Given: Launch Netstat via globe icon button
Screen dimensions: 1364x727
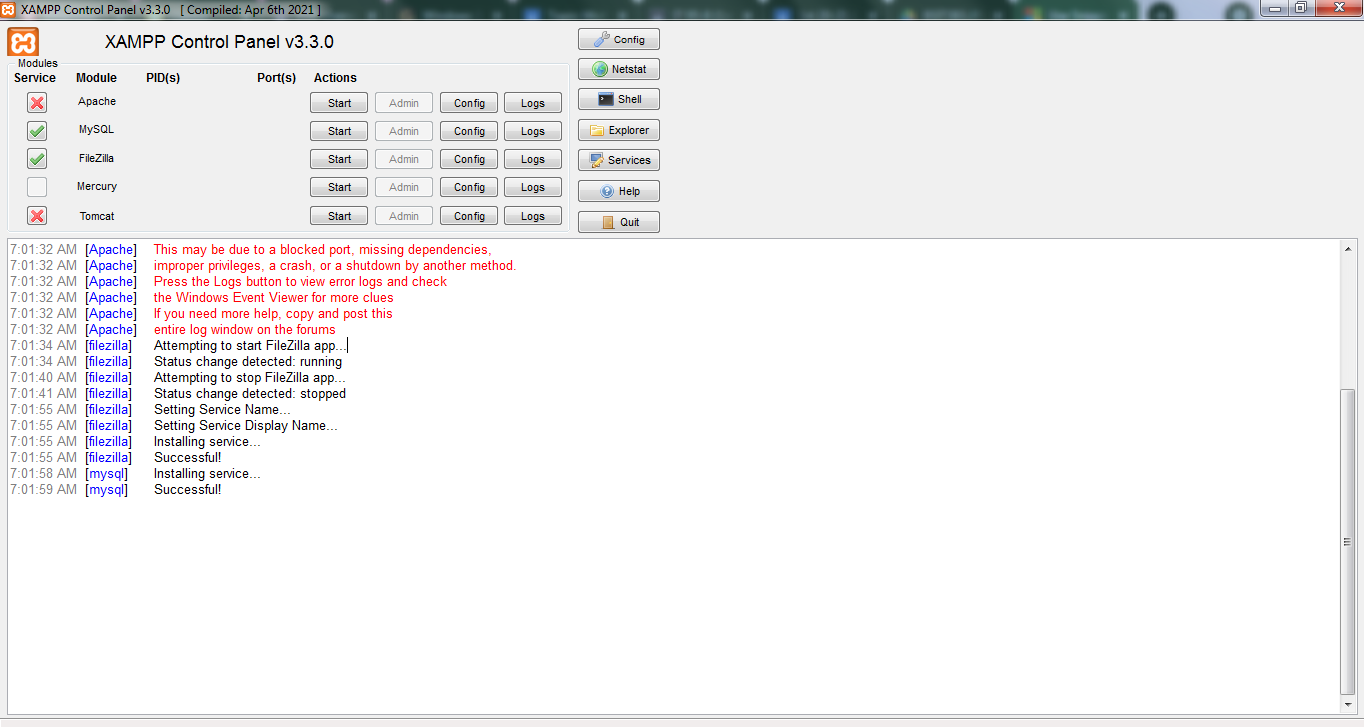Looking at the screenshot, I should (618, 70).
